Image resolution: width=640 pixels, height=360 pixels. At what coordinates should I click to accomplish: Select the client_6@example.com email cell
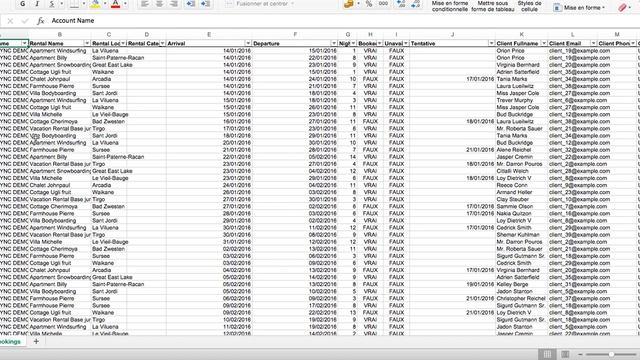(573, 100)
